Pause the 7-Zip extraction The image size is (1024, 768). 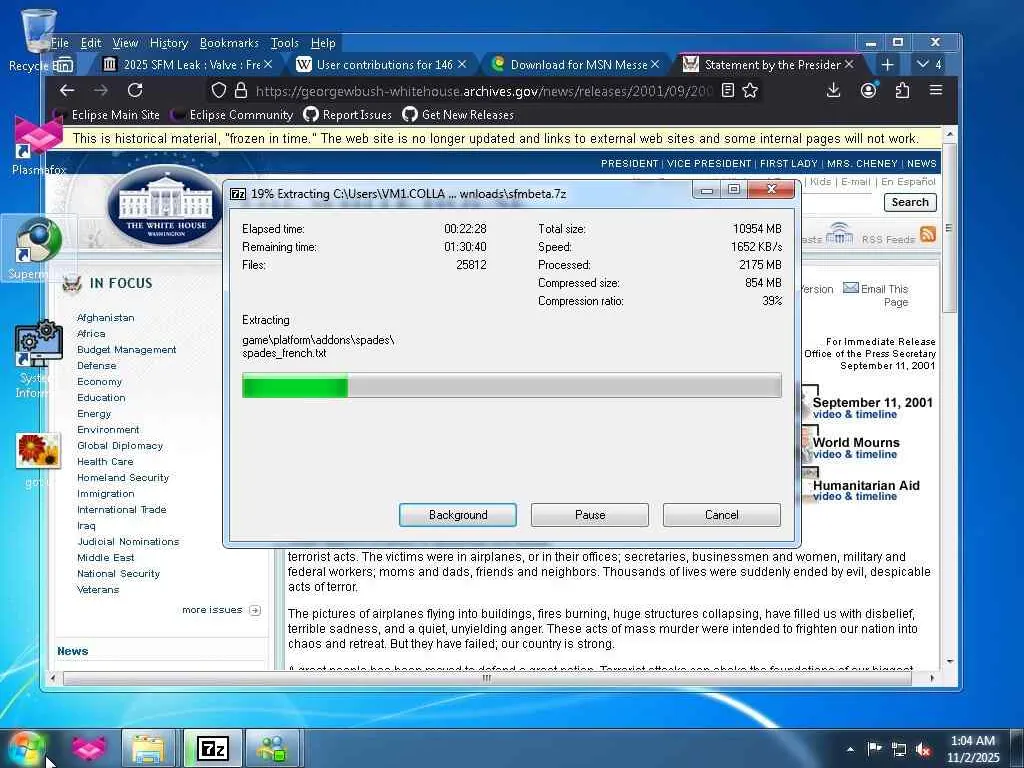pyautogui.click(x=590, y=515)
